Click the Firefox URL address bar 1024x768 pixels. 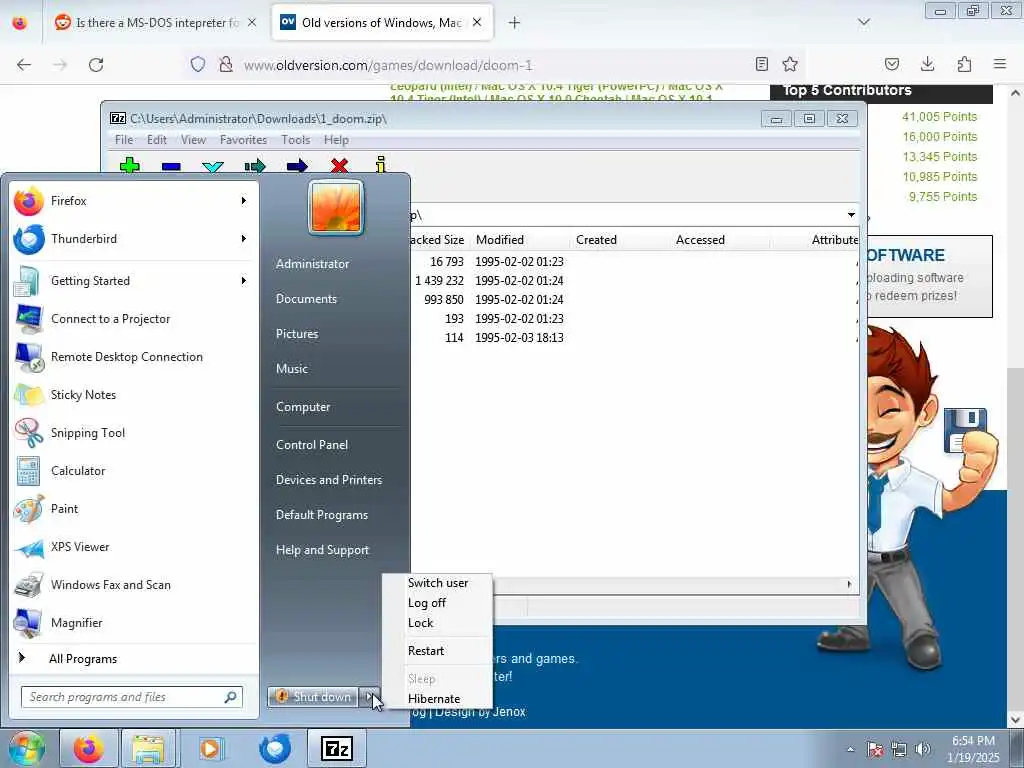point(493,65)
